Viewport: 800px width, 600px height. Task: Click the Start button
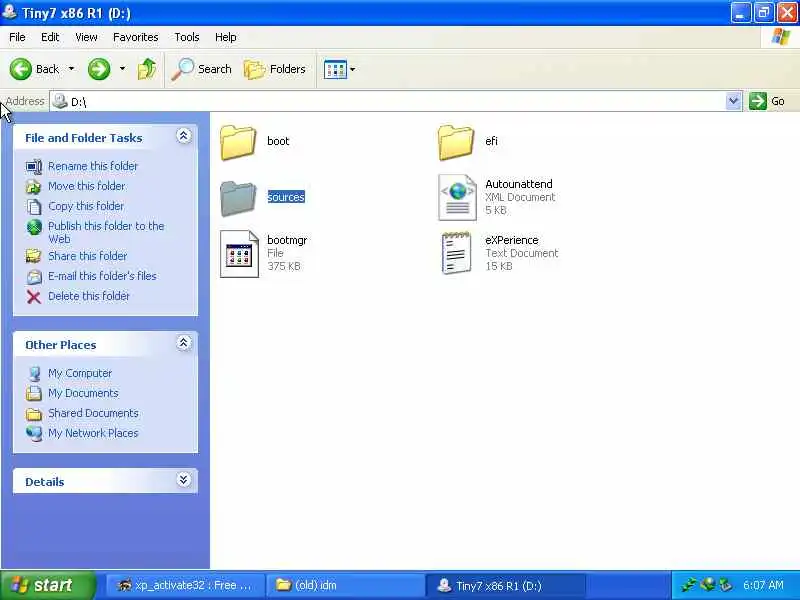click(x=48, y=585)
